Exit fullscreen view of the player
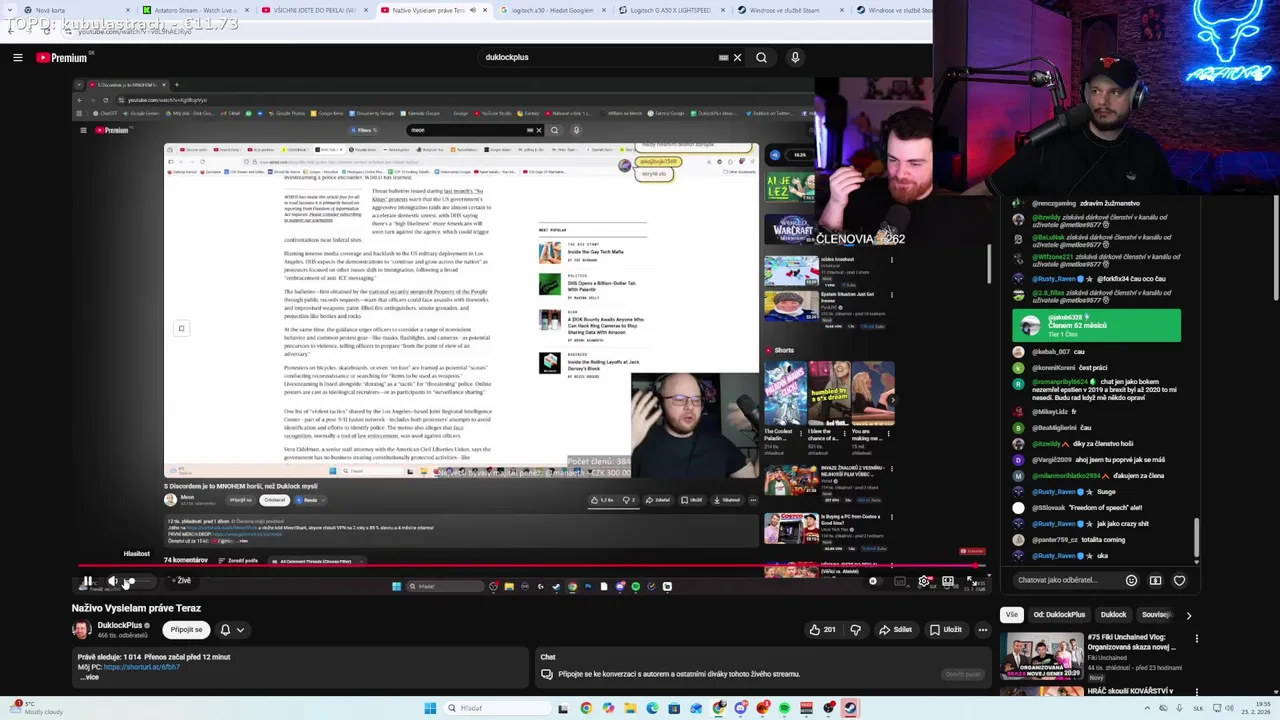This screenshot has height=720, width=1280. tap(972, 581)
